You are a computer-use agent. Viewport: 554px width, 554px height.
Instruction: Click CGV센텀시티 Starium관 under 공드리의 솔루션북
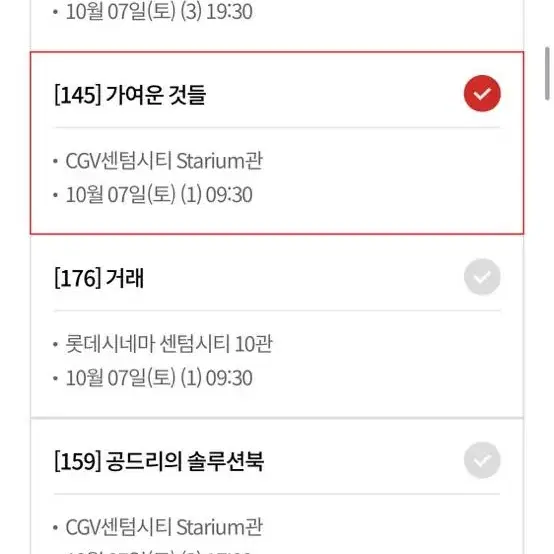pos(164,527)
